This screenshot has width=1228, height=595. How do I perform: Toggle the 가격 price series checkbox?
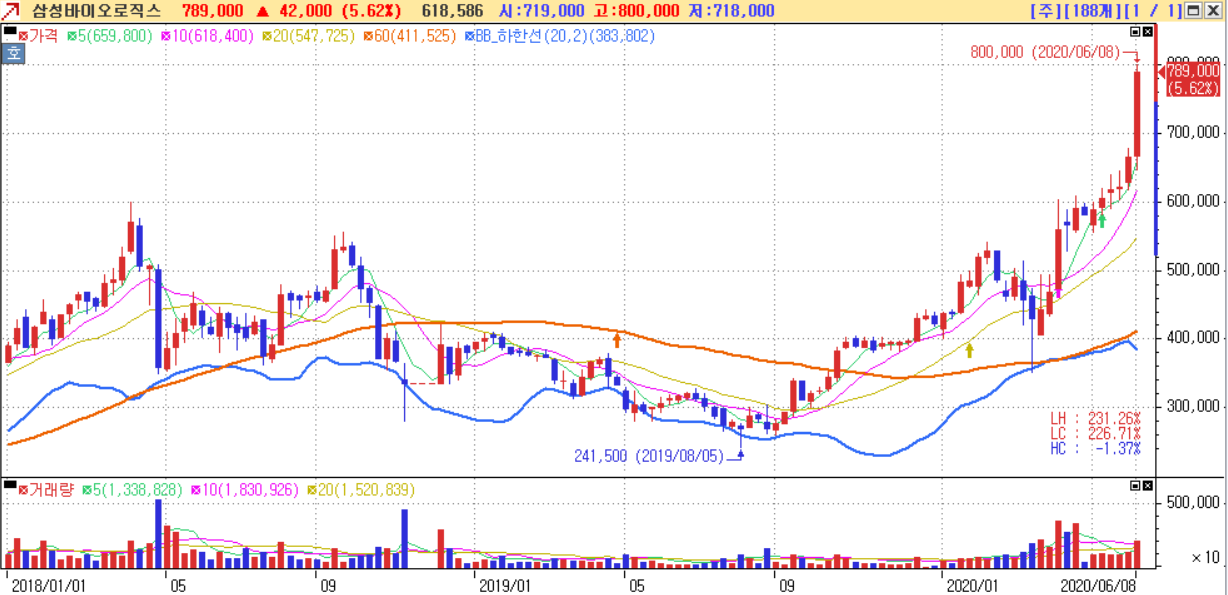coord(24,35)
